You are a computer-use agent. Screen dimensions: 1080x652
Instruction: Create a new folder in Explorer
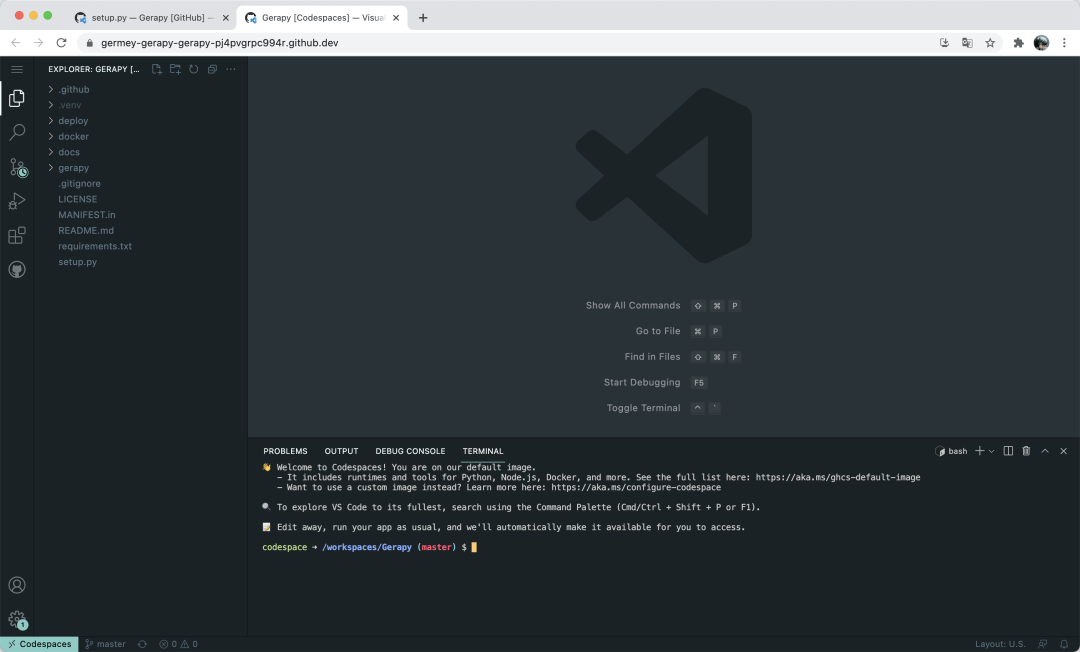point(174,69)
